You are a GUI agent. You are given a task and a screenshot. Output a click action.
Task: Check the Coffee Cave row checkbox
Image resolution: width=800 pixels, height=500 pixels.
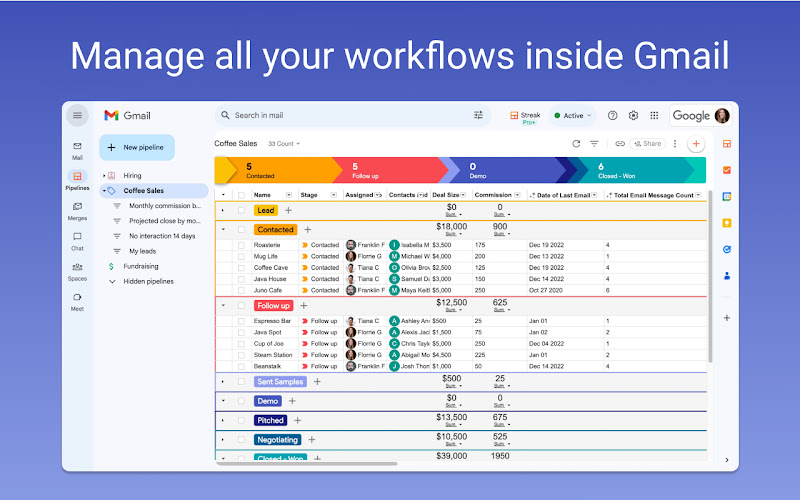click(241, 267)
